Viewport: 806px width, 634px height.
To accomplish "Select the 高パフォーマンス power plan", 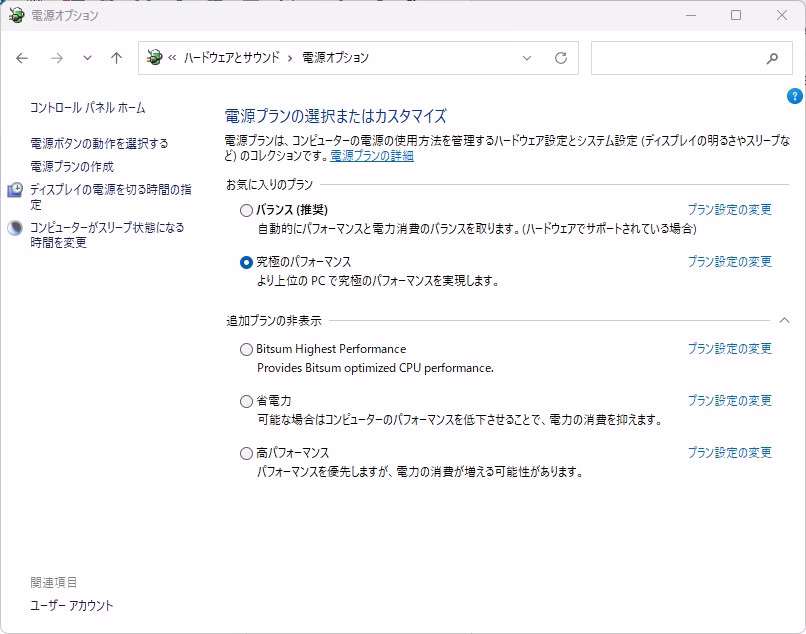I will [247, 453].
